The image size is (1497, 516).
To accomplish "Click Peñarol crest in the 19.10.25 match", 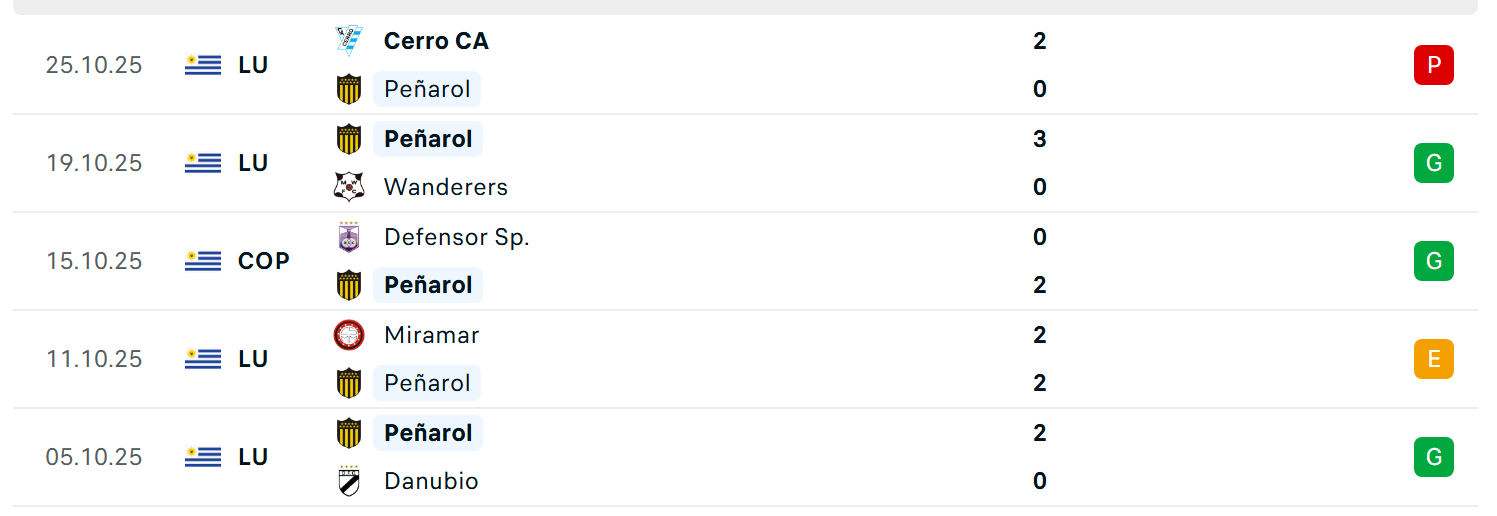I will (349, 139).
